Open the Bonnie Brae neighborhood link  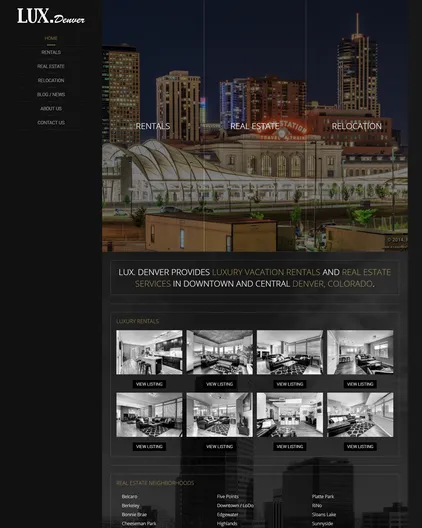coord(134,515)
